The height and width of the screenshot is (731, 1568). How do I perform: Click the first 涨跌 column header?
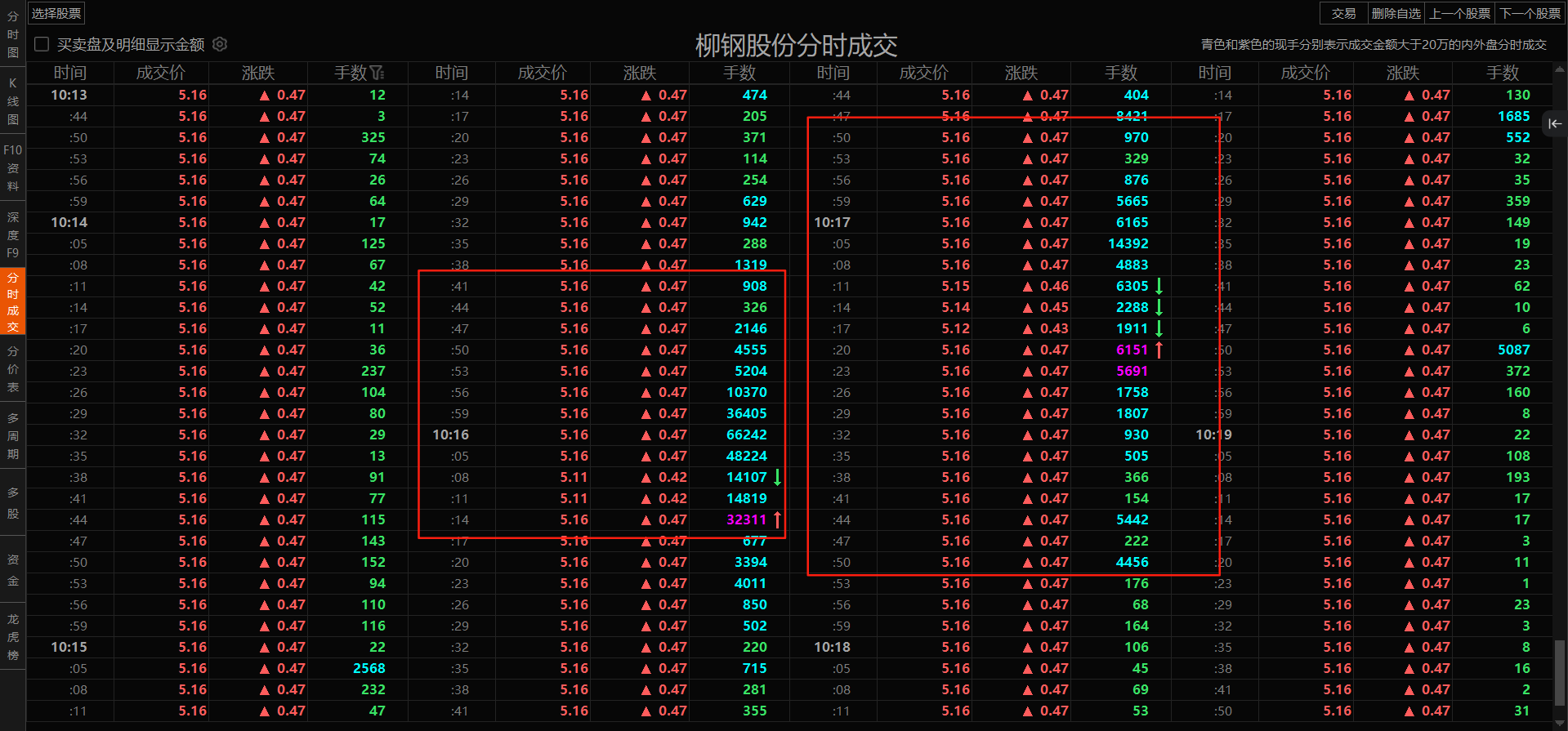coord(258,73)
